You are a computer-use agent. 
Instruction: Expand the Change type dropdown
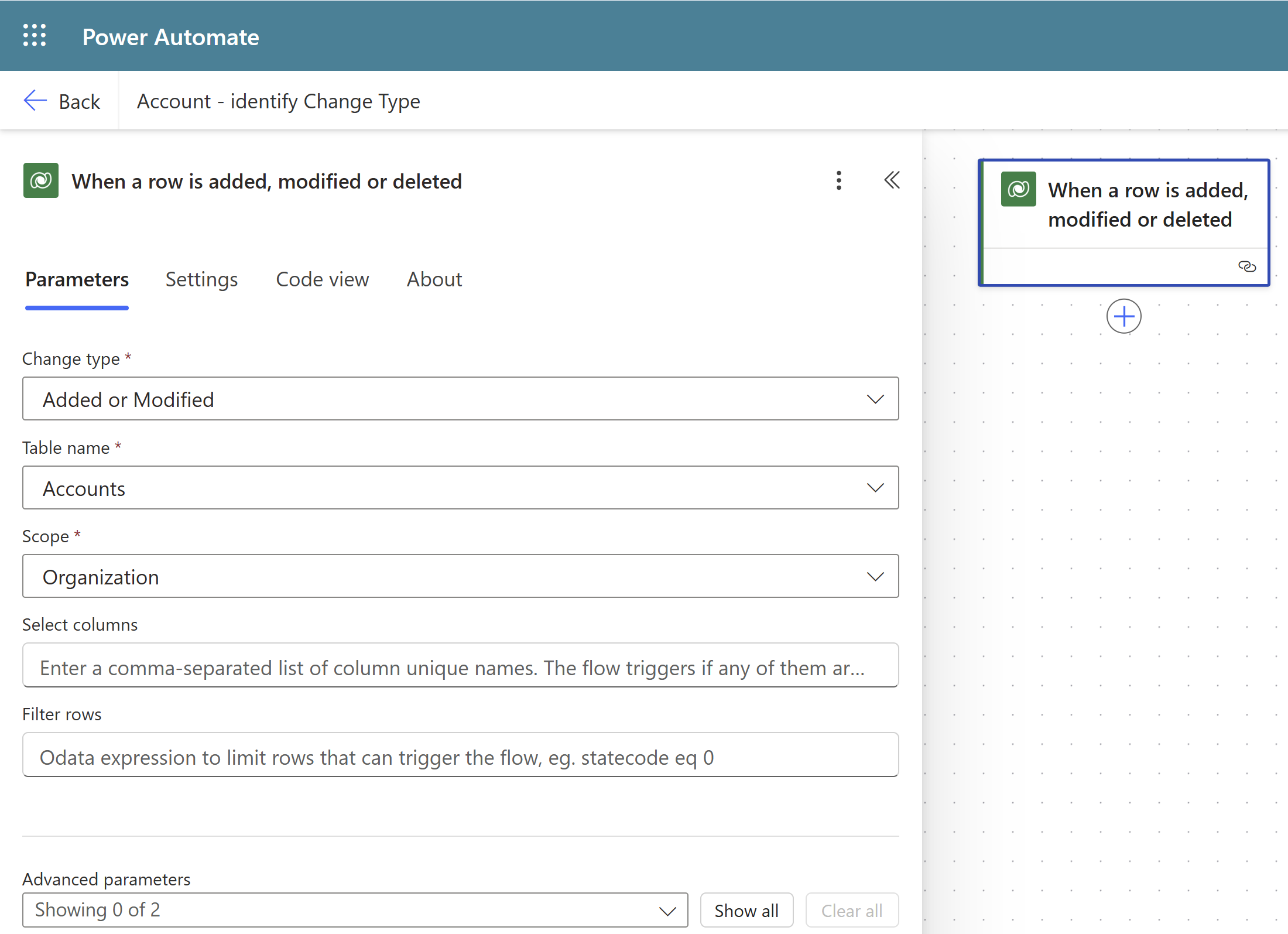point(461,399)
